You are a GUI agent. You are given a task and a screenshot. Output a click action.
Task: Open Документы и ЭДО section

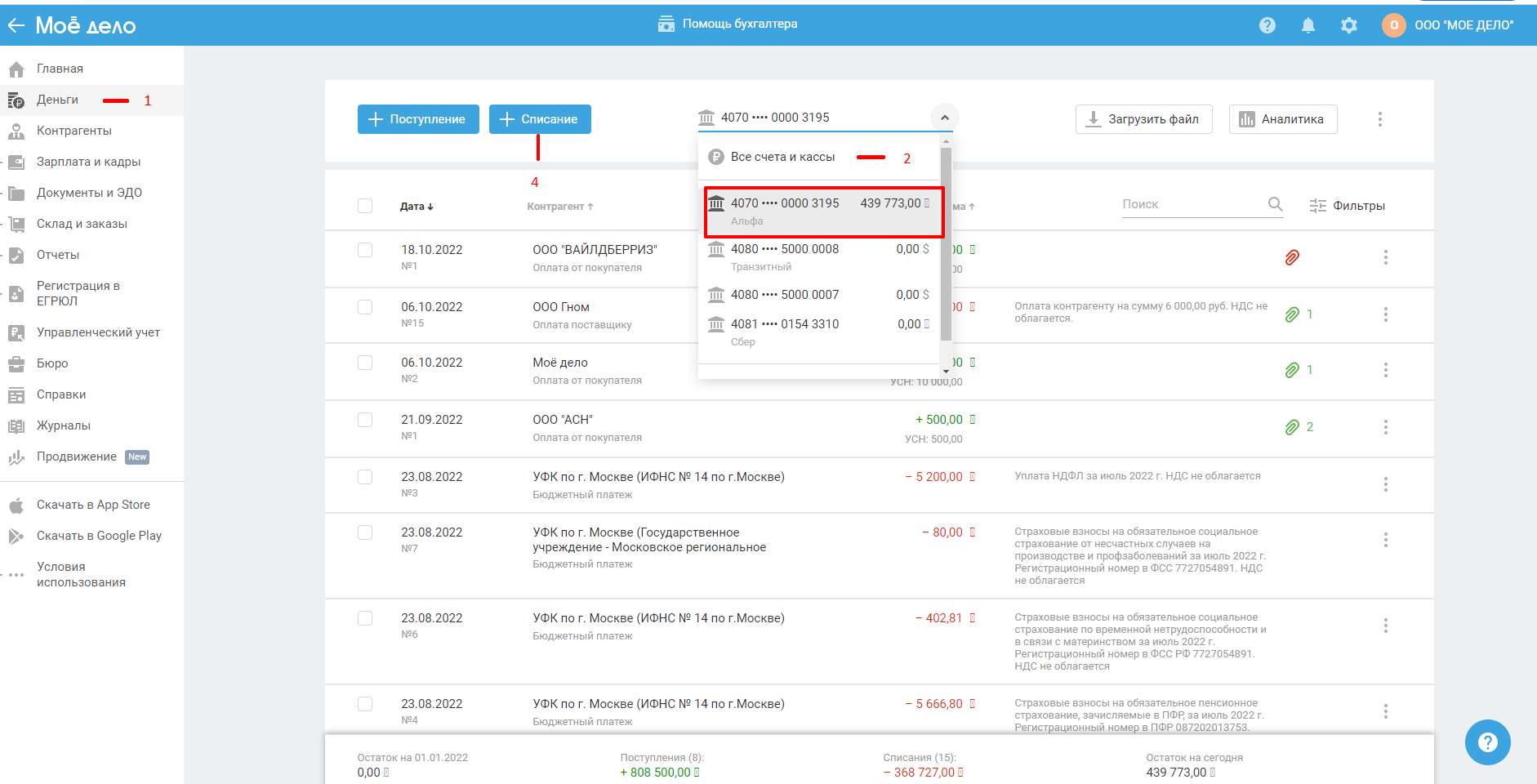[89, 193]
